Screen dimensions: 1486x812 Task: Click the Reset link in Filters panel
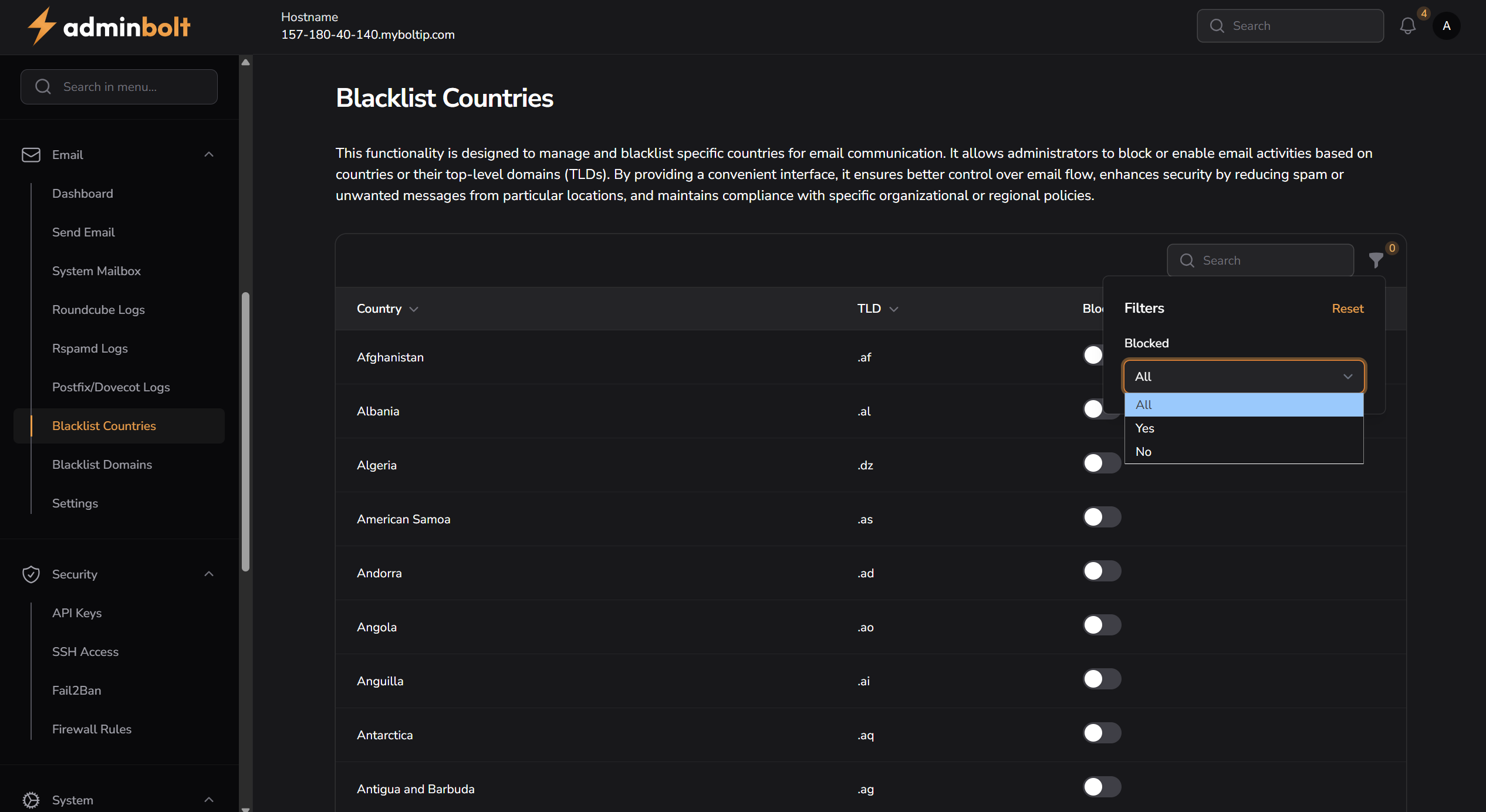[x=1347, y=308]
